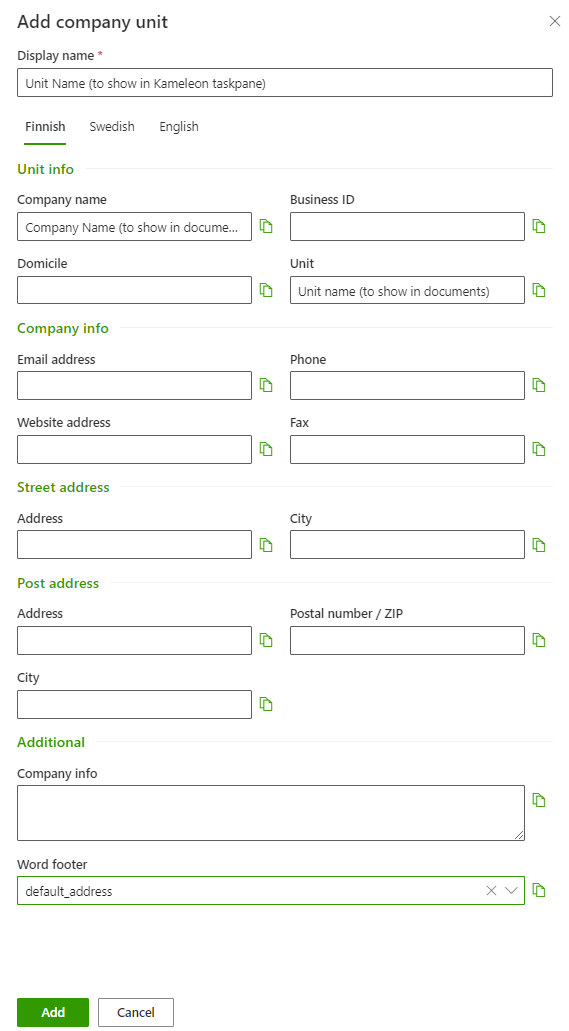Expand the Word footer dropdown arrow
Image resolution: width=569 pixels, height=1031 pixels.
(x=511, y=890)
